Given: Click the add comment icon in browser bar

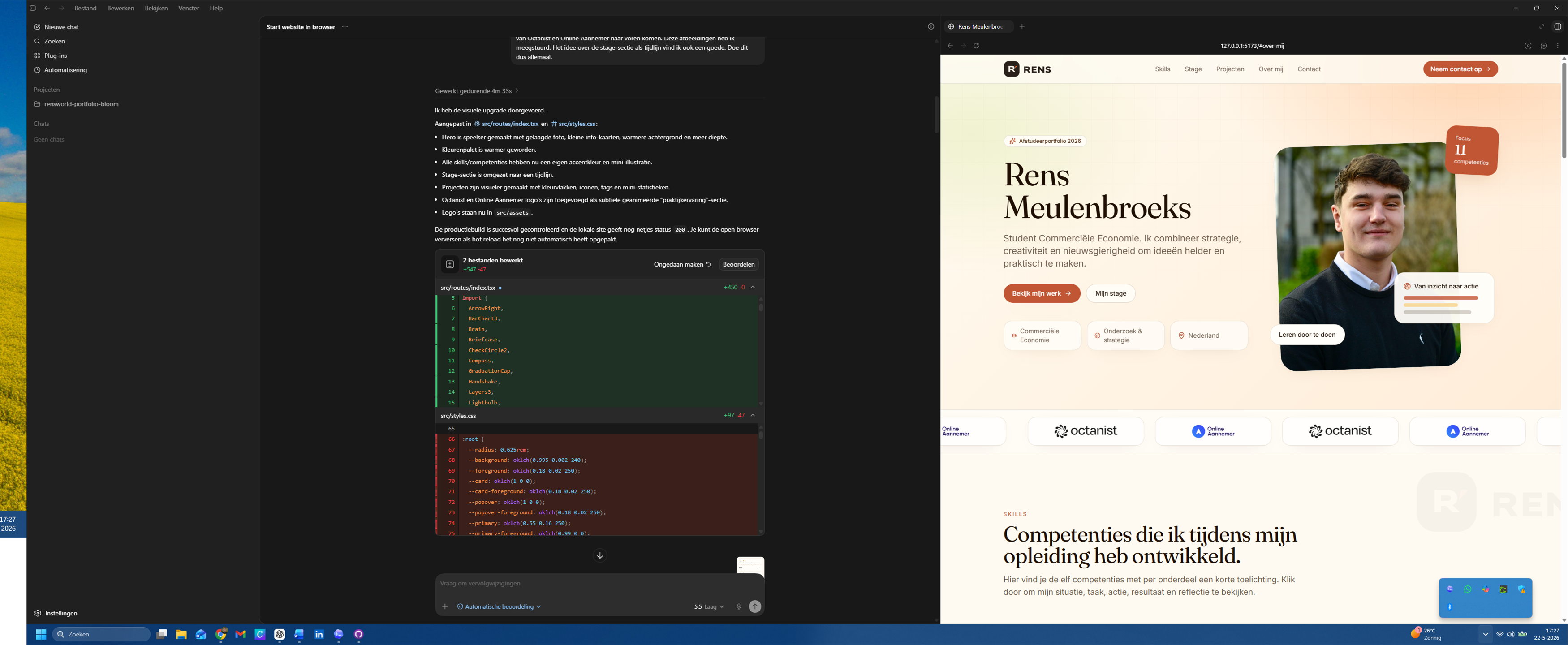Looking at the screenshot, I should pyautogui.click(x=1544, y=46).
